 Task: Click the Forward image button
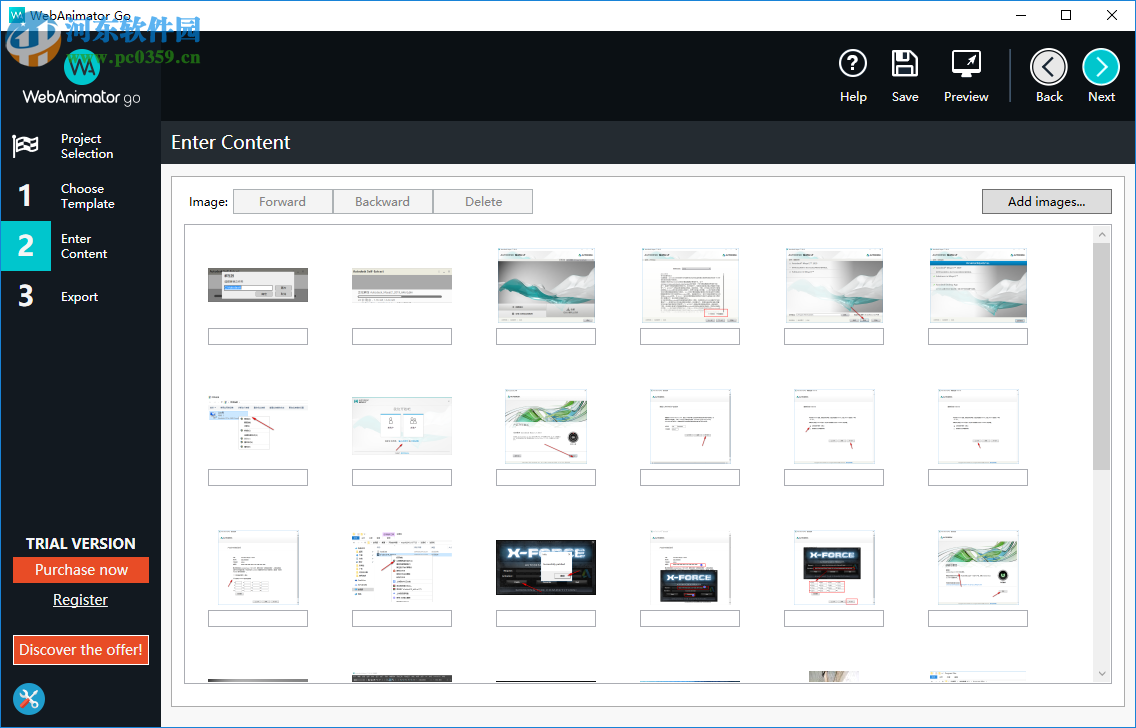point(283,201)
